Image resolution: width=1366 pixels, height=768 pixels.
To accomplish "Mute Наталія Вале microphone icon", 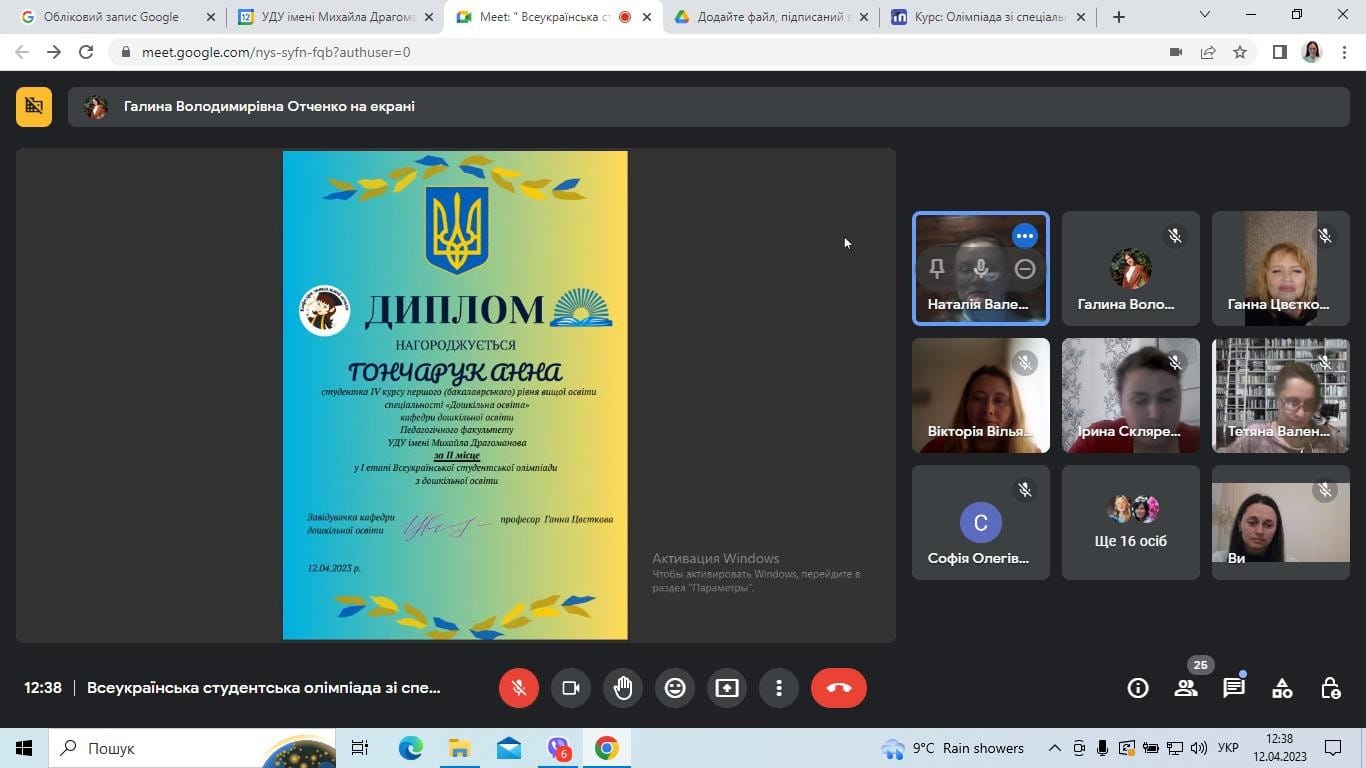I will click(x=981, y=269).
